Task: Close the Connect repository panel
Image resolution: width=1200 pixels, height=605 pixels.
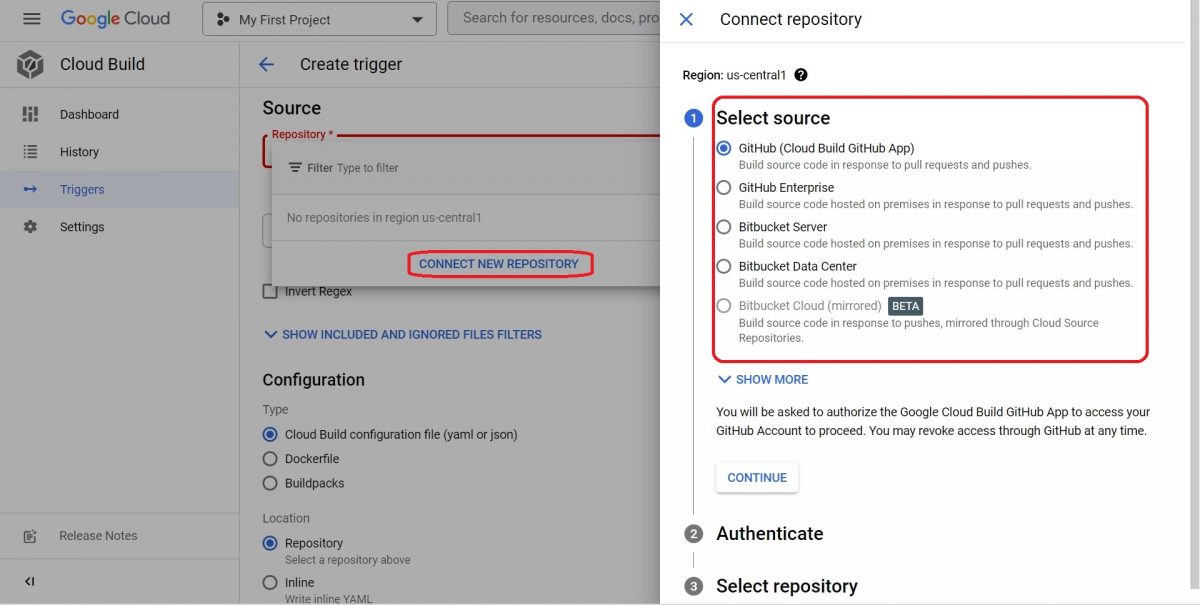Action: point(684,19)
